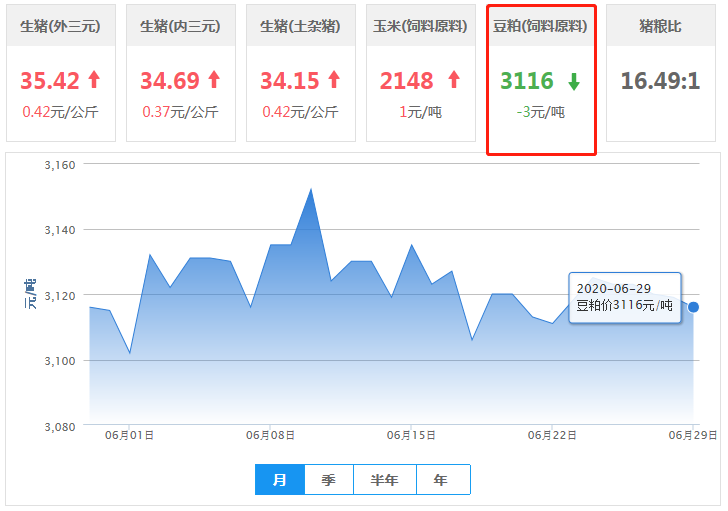Screen dimensions: 728x511
Task: Click the red up arrow beside 34.15
Action: point(333,80)
